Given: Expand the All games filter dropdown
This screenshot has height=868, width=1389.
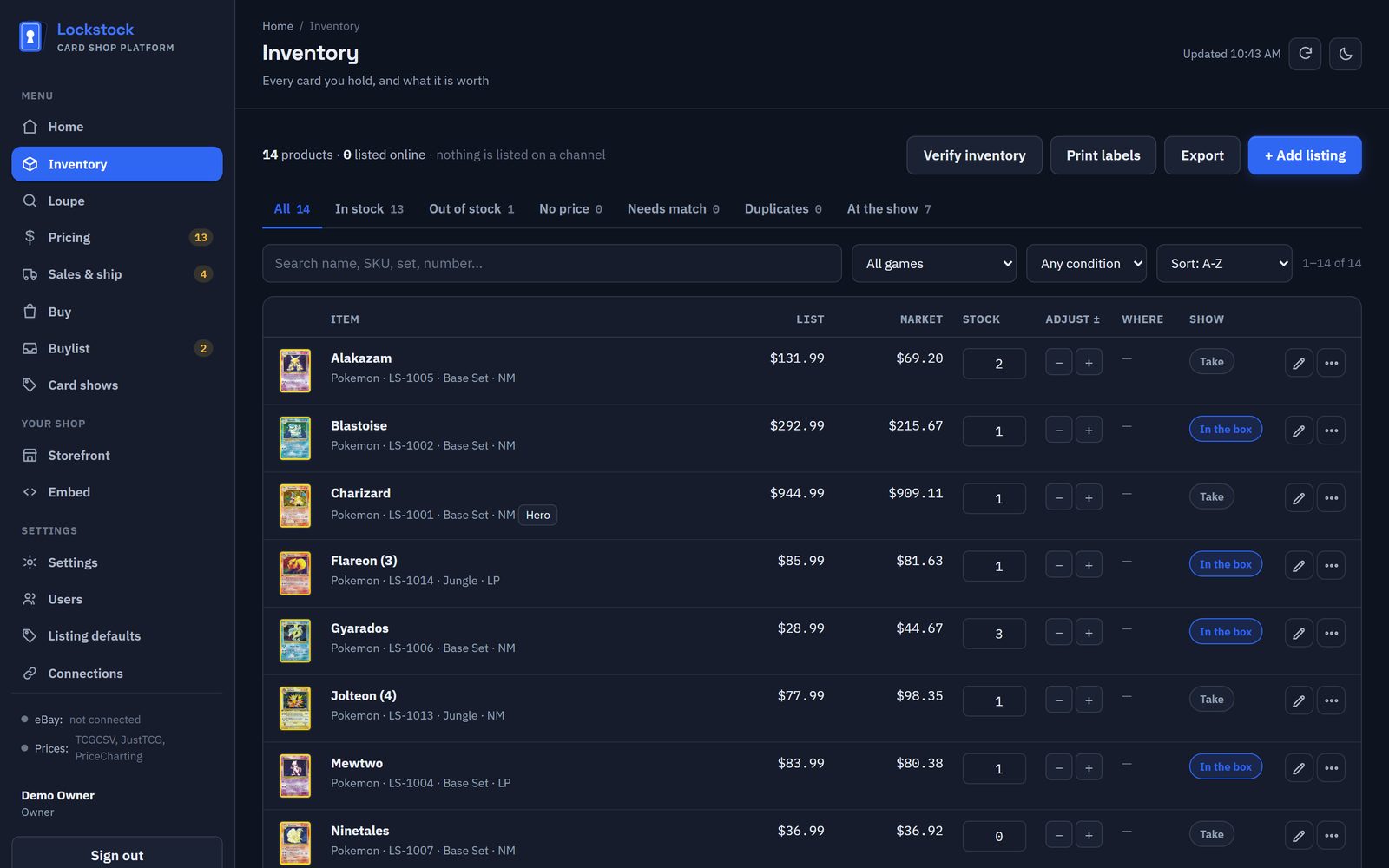Looking at the screenshot, I should (x=934, y=264).
